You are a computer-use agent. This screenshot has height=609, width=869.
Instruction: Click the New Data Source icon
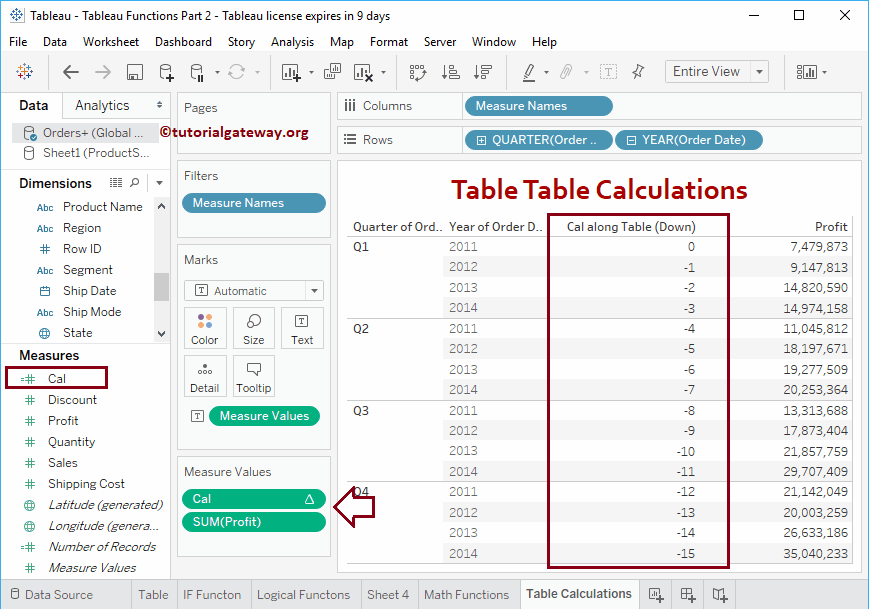[x=166, y=72]
